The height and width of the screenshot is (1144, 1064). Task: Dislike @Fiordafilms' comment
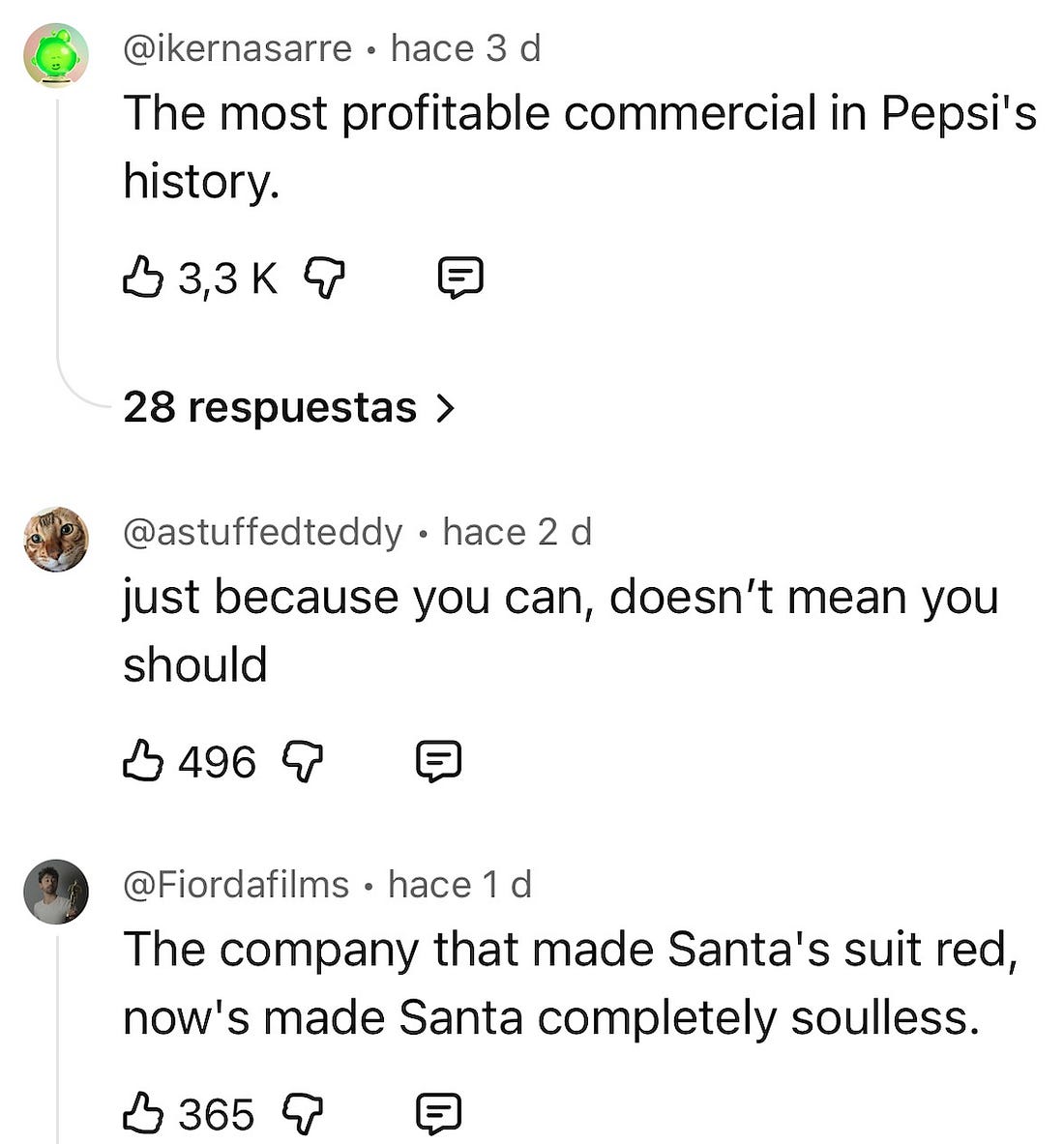(302, 1114)
